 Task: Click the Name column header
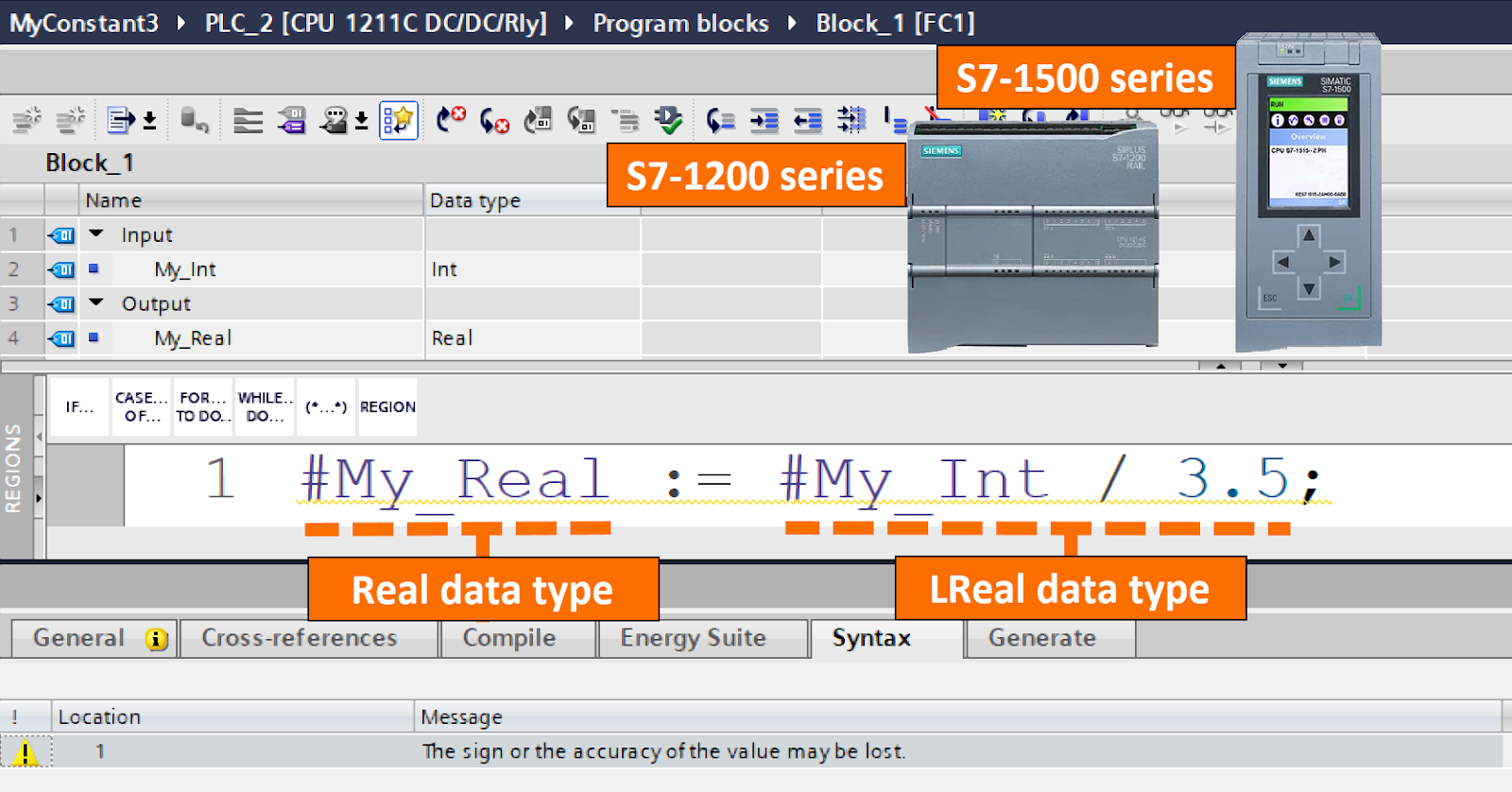tap(251, 200)
